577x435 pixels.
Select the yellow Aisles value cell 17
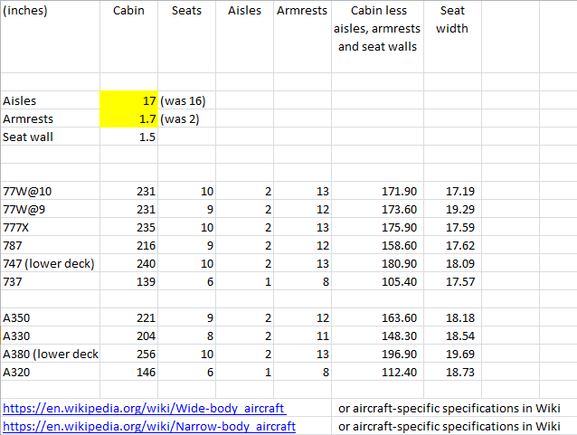tap(129, 100)
